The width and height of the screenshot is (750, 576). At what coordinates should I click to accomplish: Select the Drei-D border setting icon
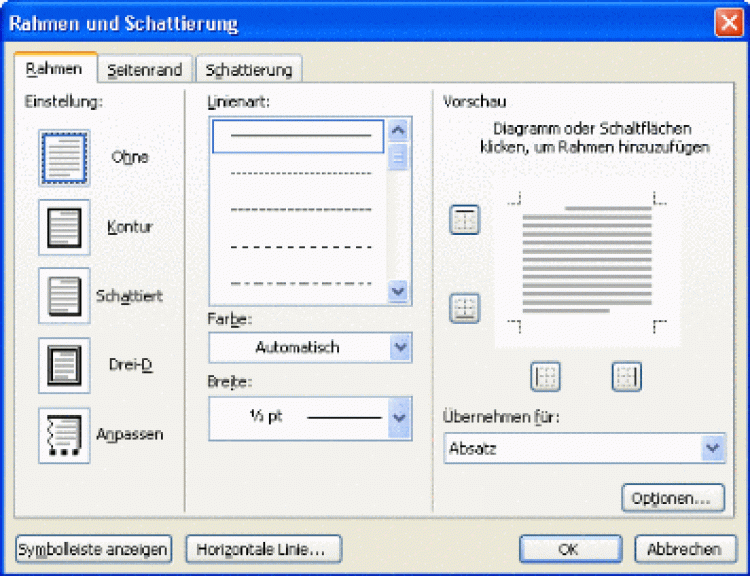64,365
